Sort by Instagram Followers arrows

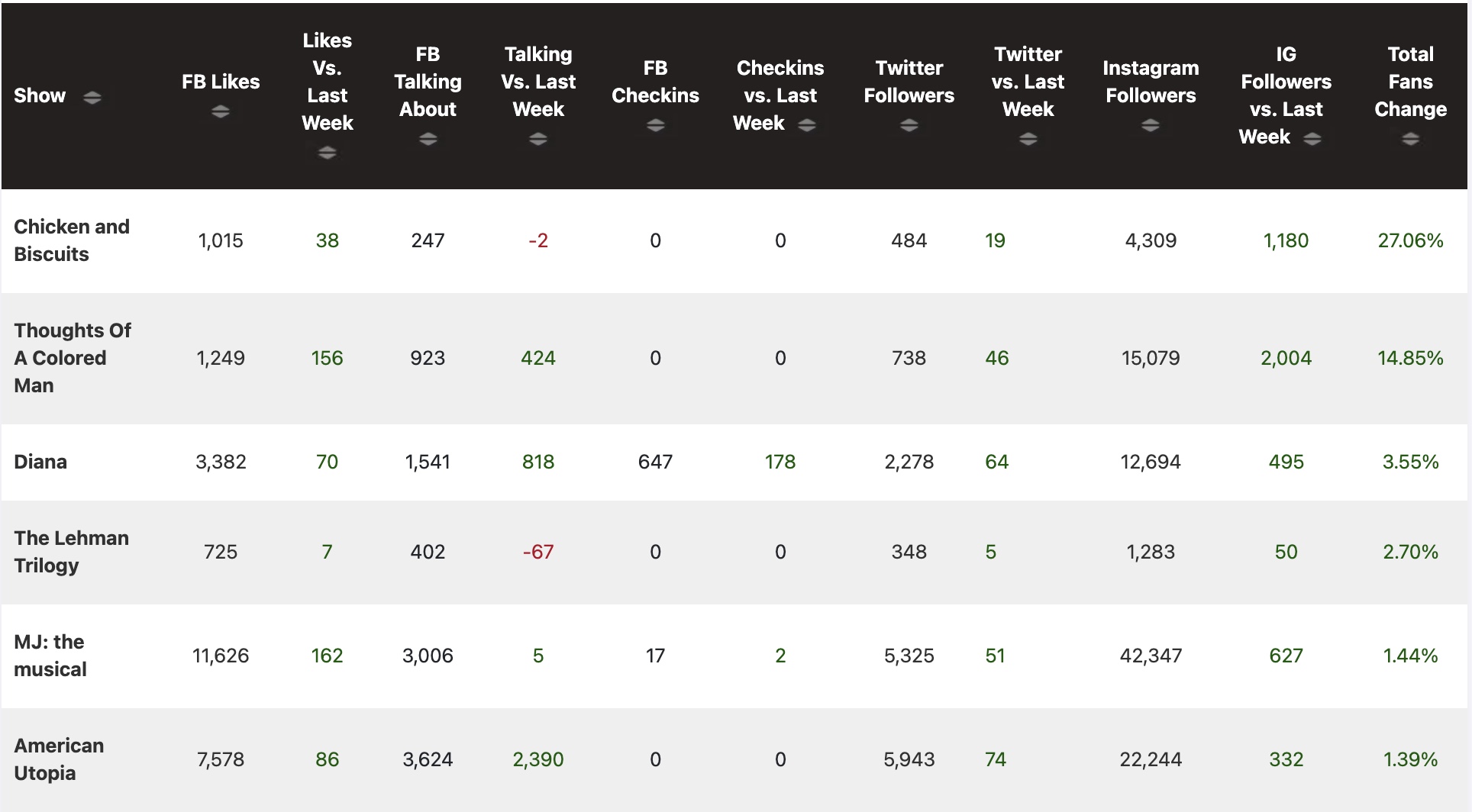[1151, 125]
